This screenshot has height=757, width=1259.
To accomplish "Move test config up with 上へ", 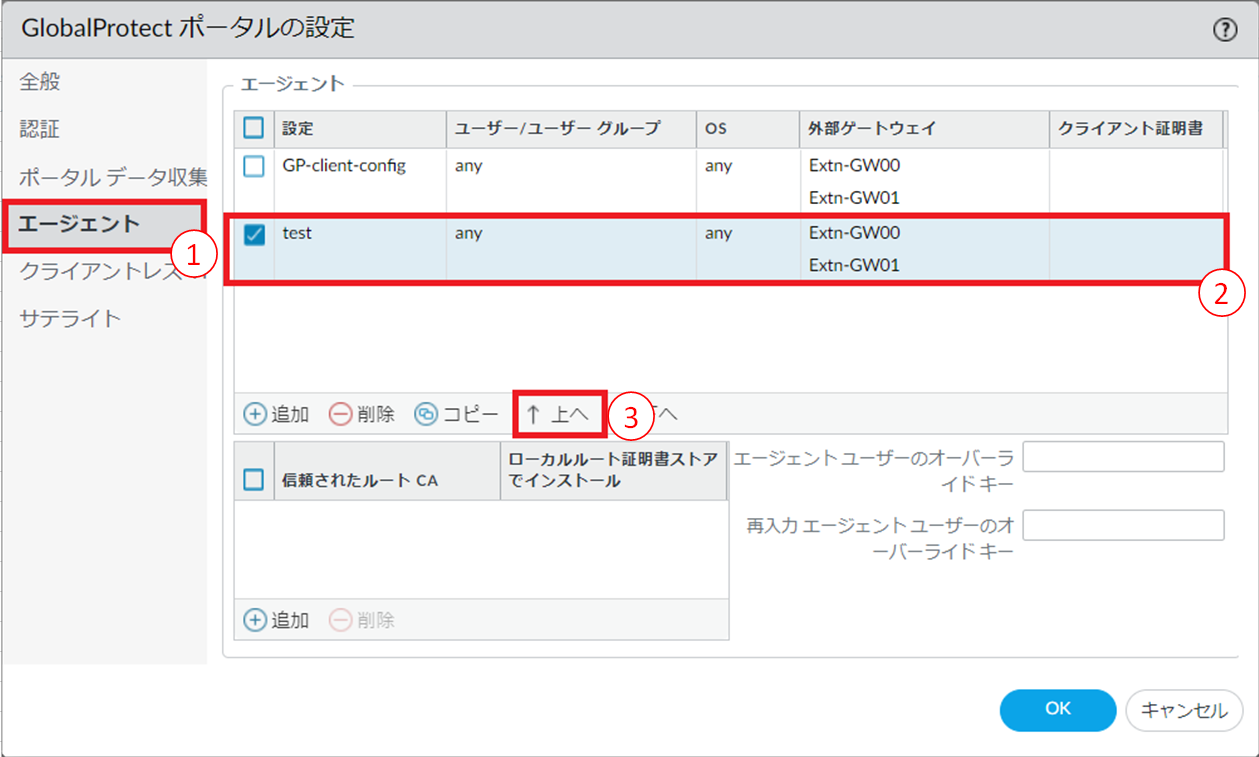I will (558, 414).
